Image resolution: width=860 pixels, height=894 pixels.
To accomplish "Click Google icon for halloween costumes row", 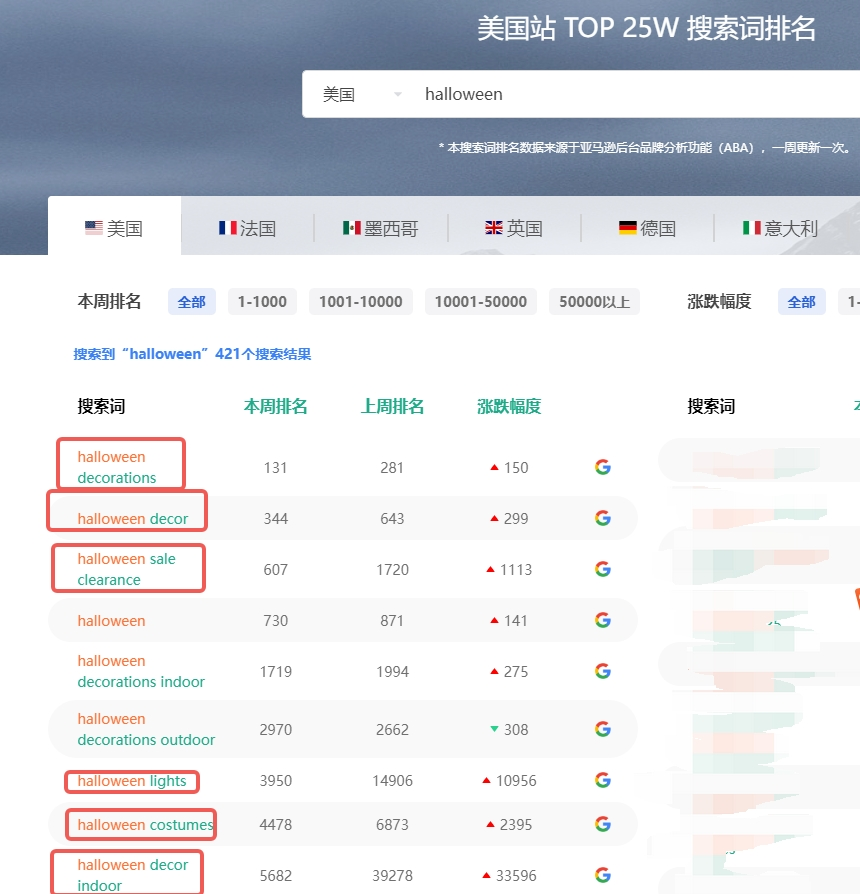I will (602, 824).
